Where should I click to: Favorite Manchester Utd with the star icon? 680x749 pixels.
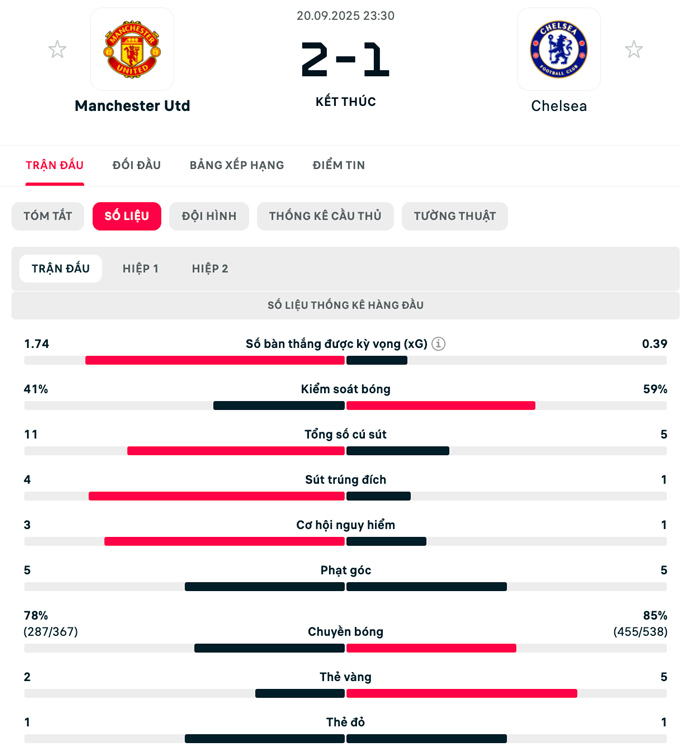(58, 49)
